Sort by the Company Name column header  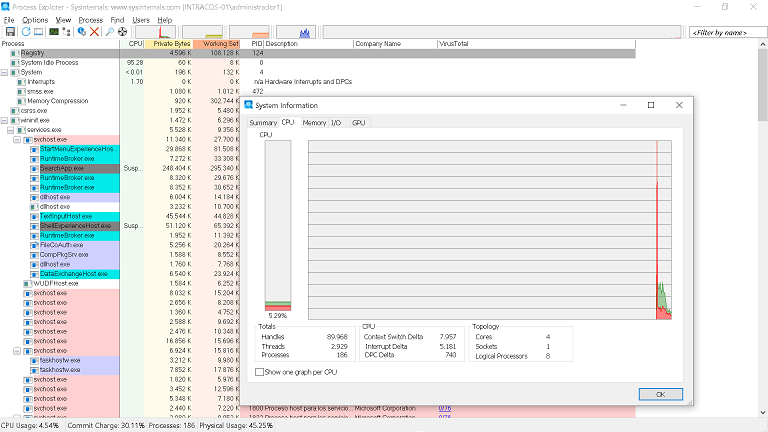click(395, 44)
